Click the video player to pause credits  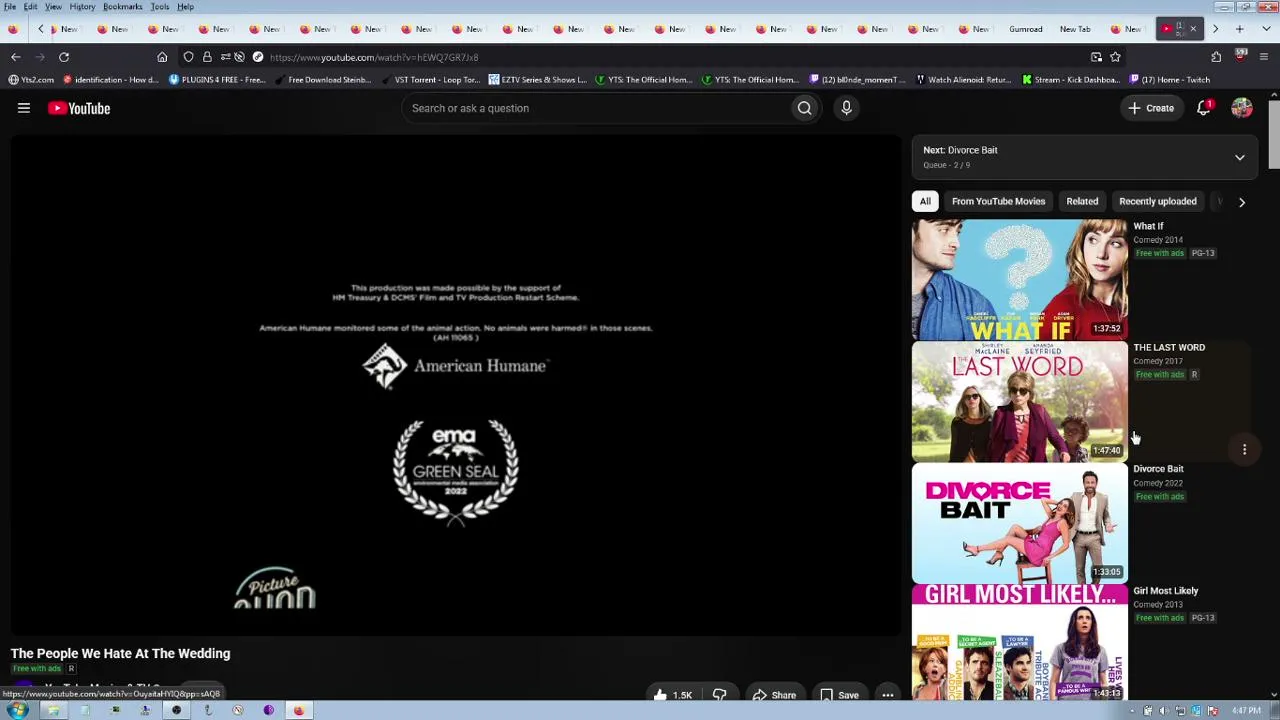456,385
